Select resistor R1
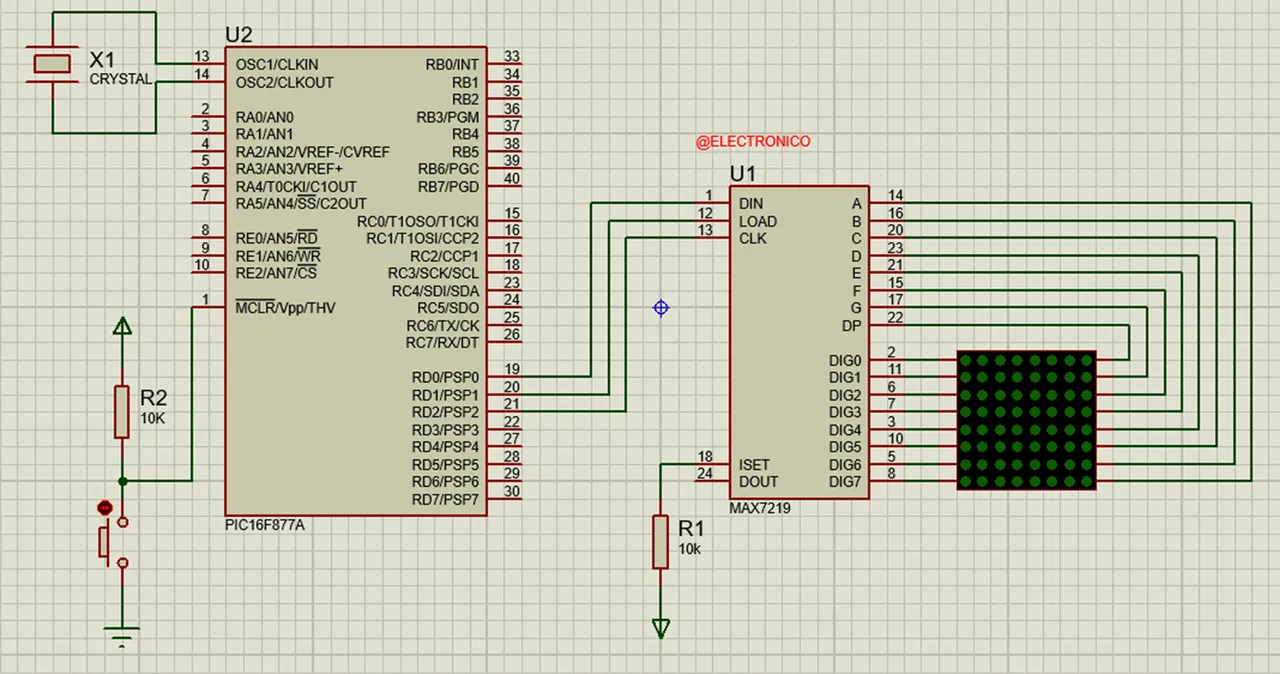Viewport: 1280px width, 674px height. click(x=661, y=540)
